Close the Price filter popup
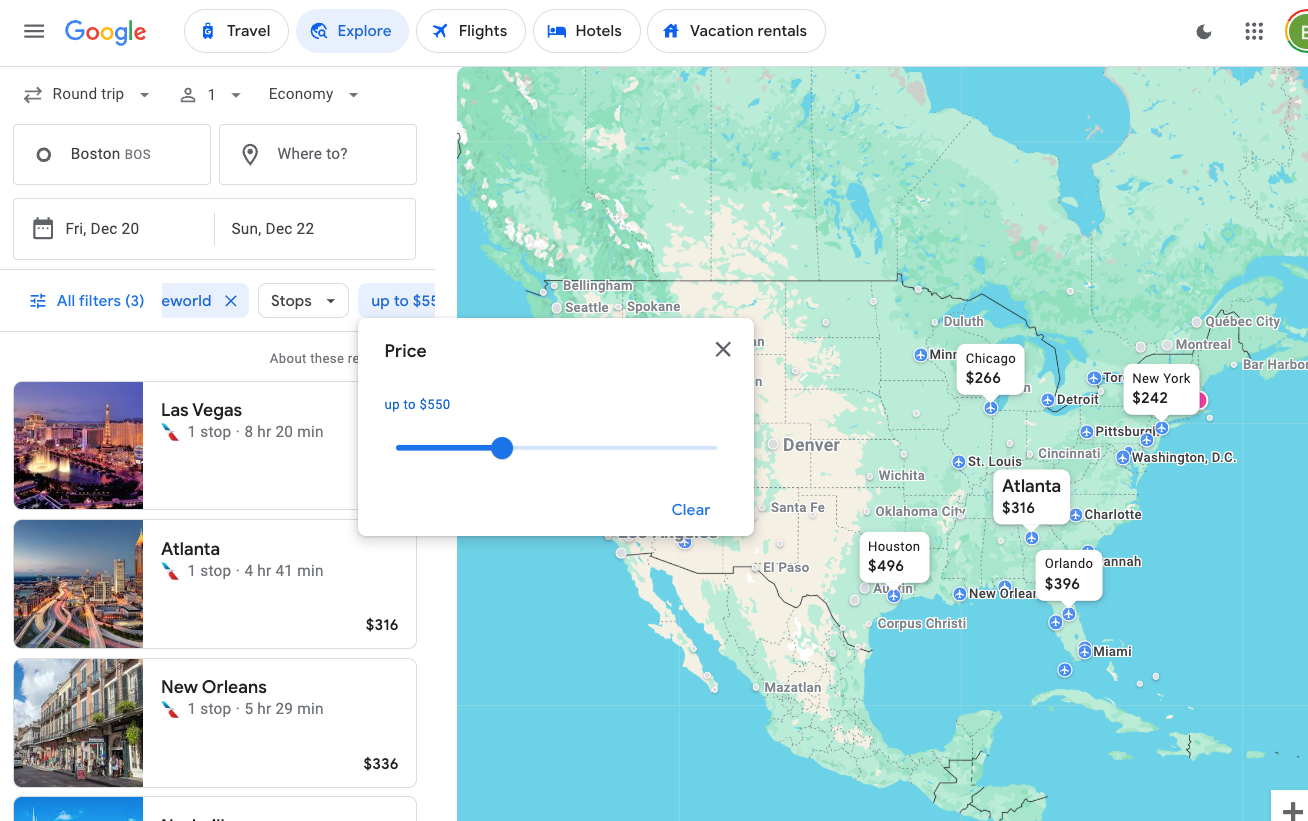 tap(723, 349)
